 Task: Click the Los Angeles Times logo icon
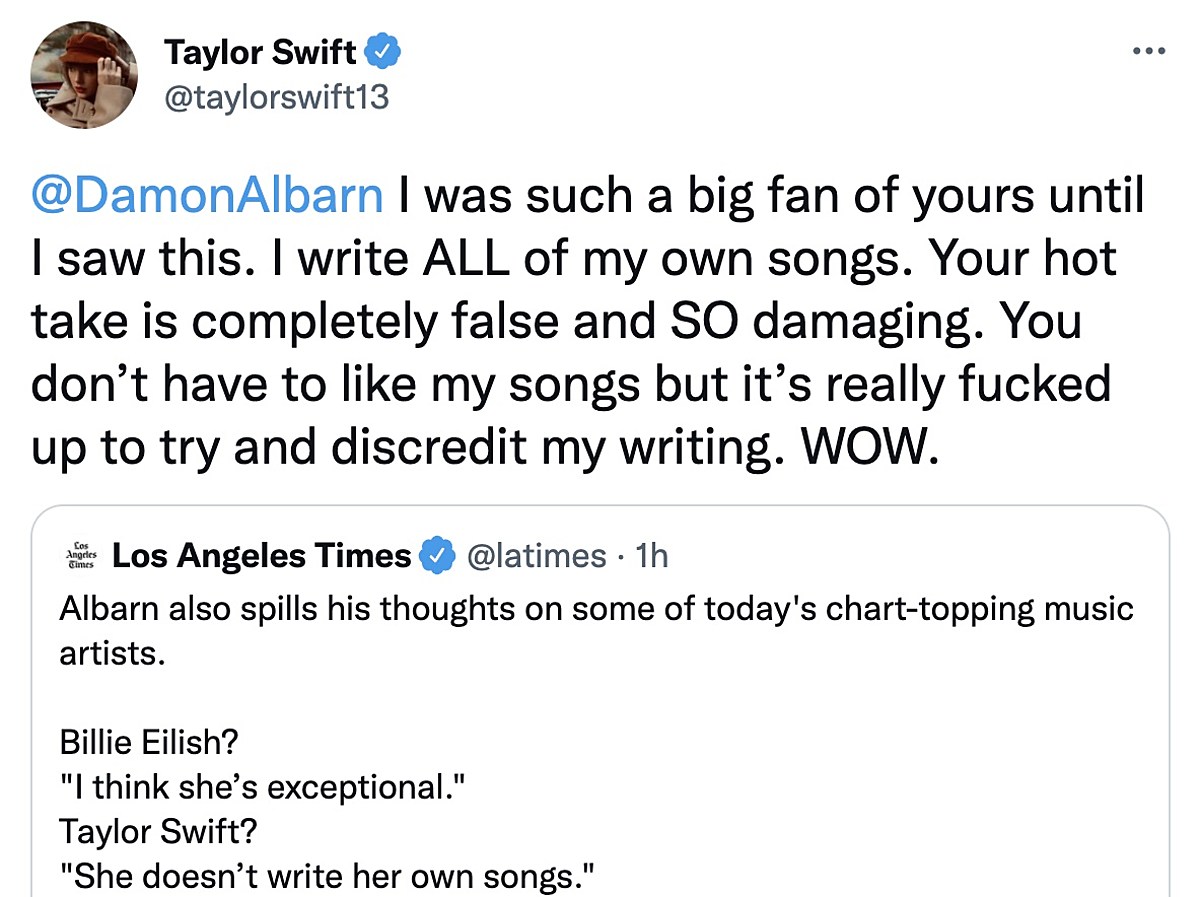78,556
